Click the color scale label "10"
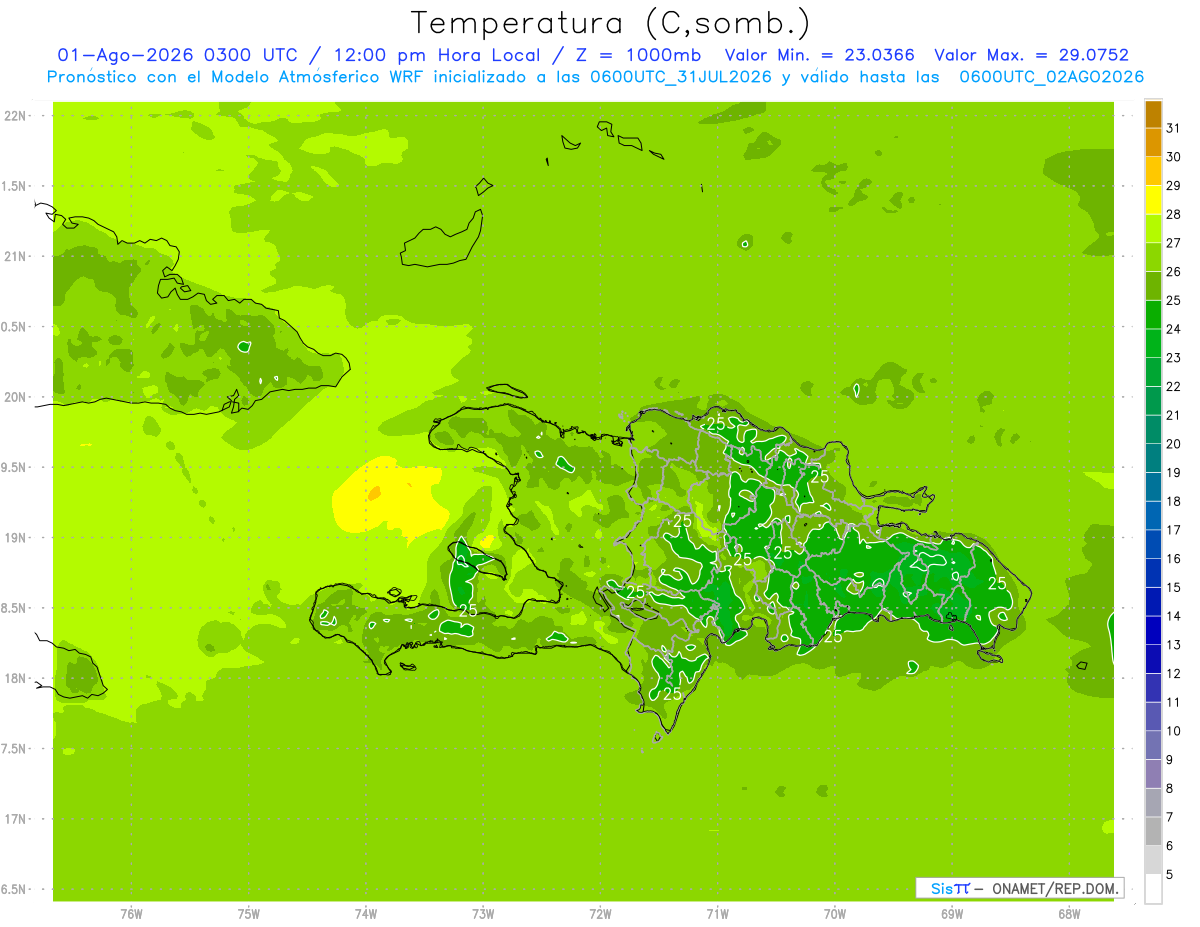Viewport: 1200px width, 927px height. click(x=1174, y=731)
